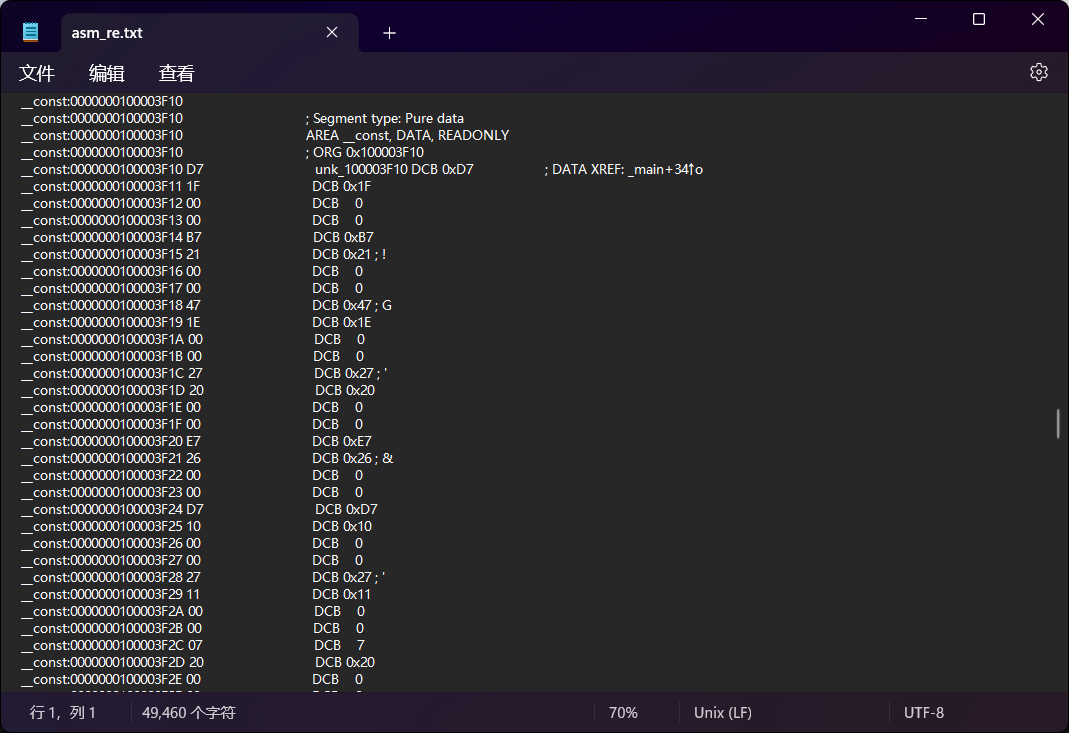Click the UTF-8 encoding indicator
Screen dimensions: 1069x733
pyautogui.click(x=924, y=713)
